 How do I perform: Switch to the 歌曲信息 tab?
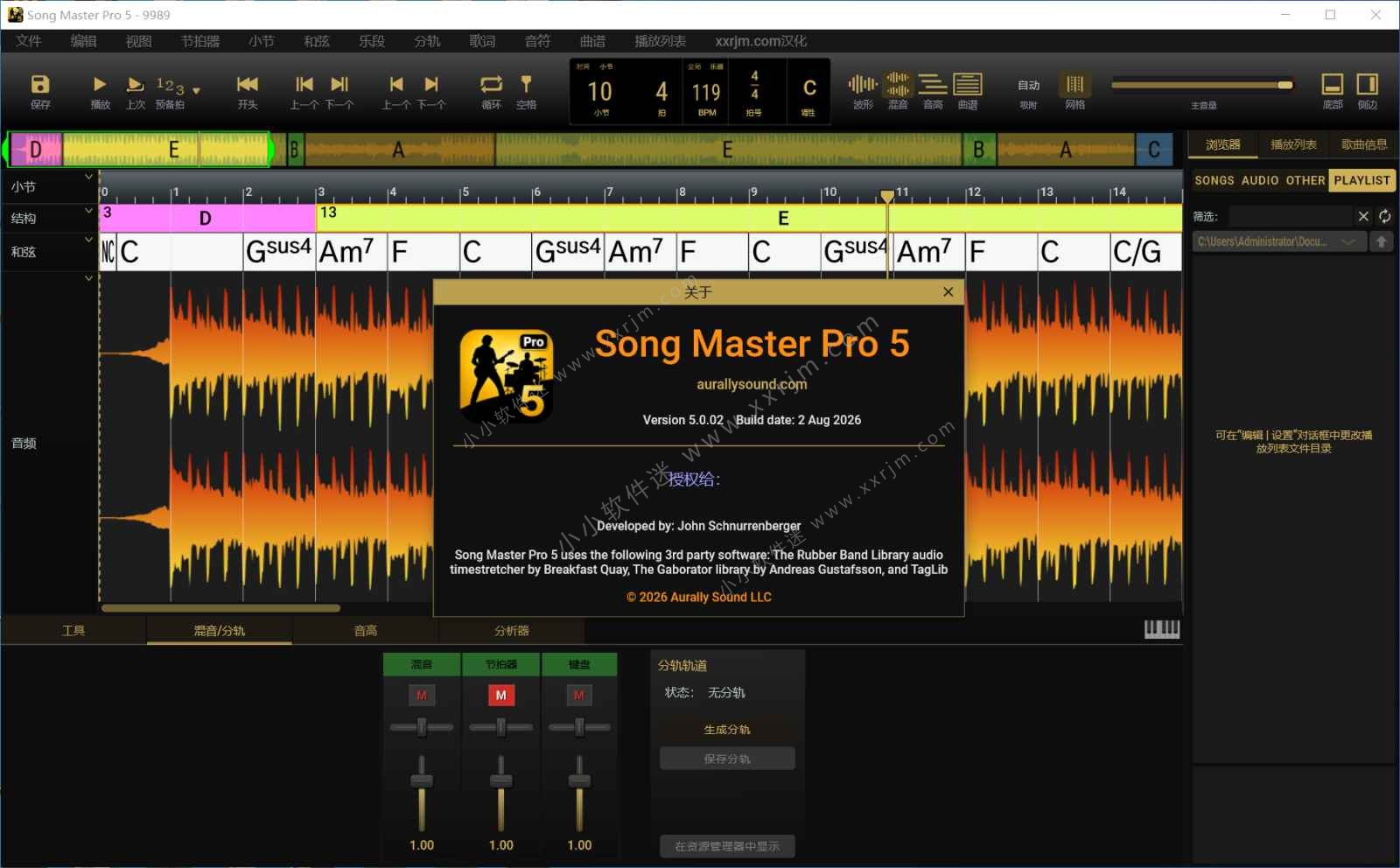[x=1363, y=145]
